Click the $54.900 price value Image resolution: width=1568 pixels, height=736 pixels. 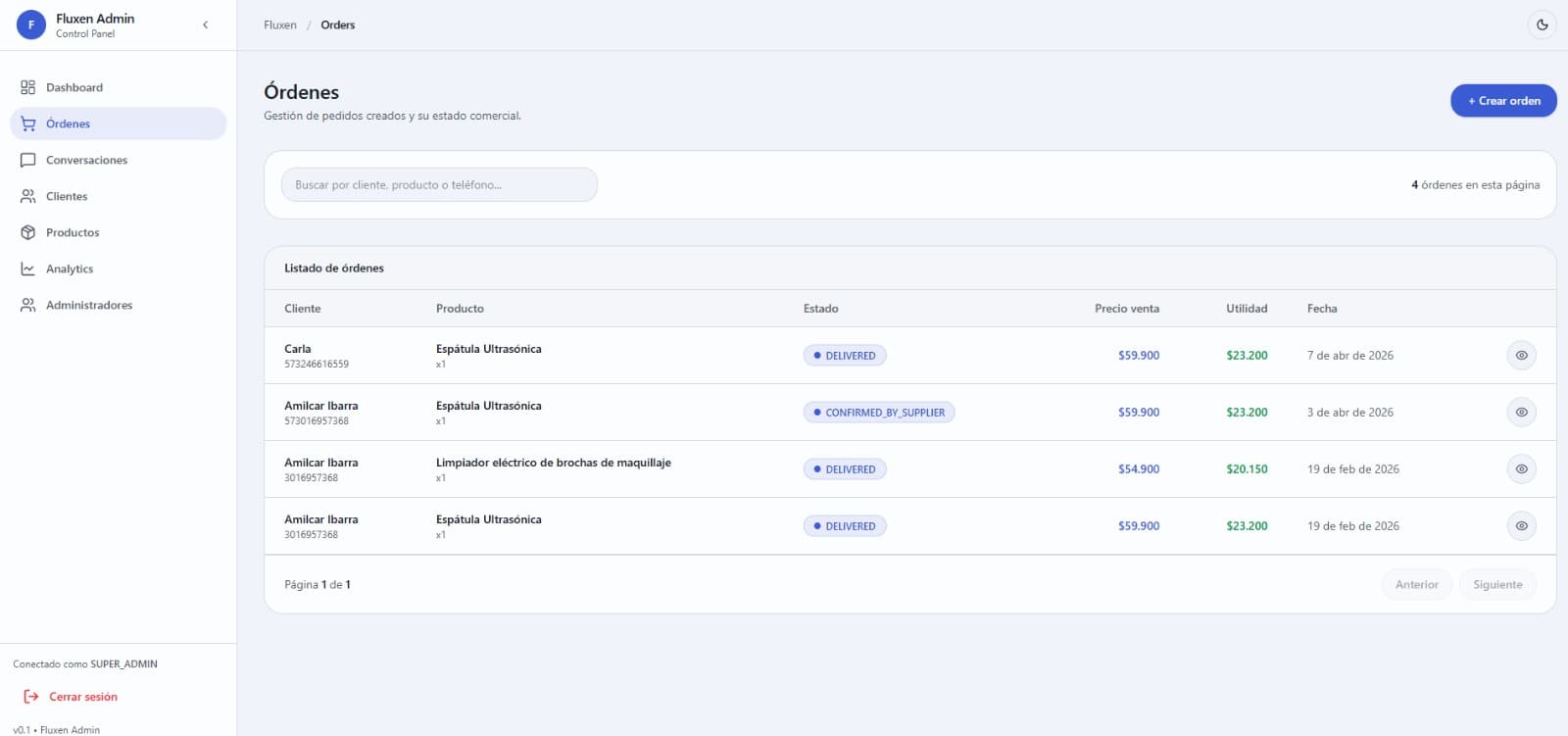(1139, 469)
